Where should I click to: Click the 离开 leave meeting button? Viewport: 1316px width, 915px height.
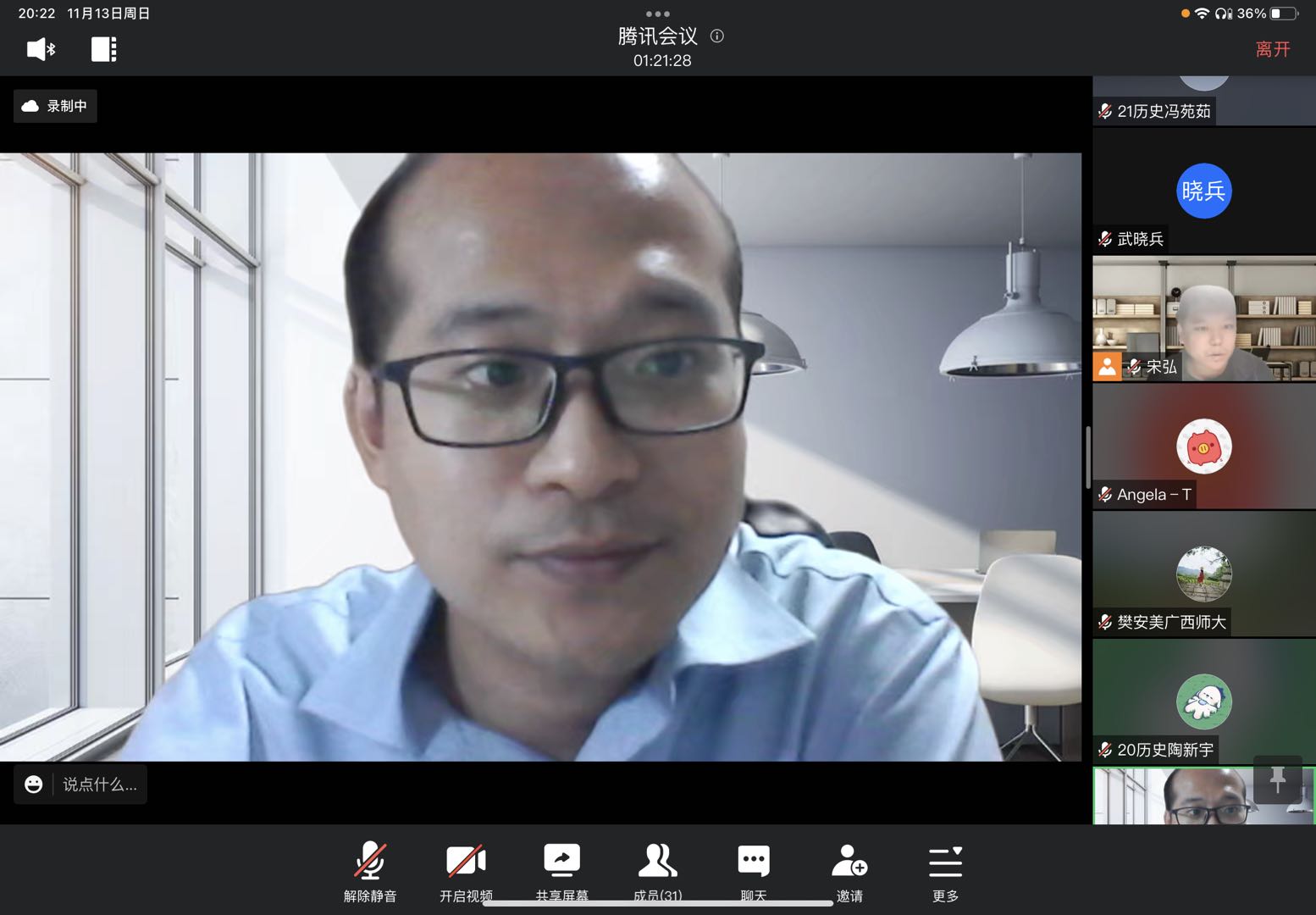pos(1272,49)
